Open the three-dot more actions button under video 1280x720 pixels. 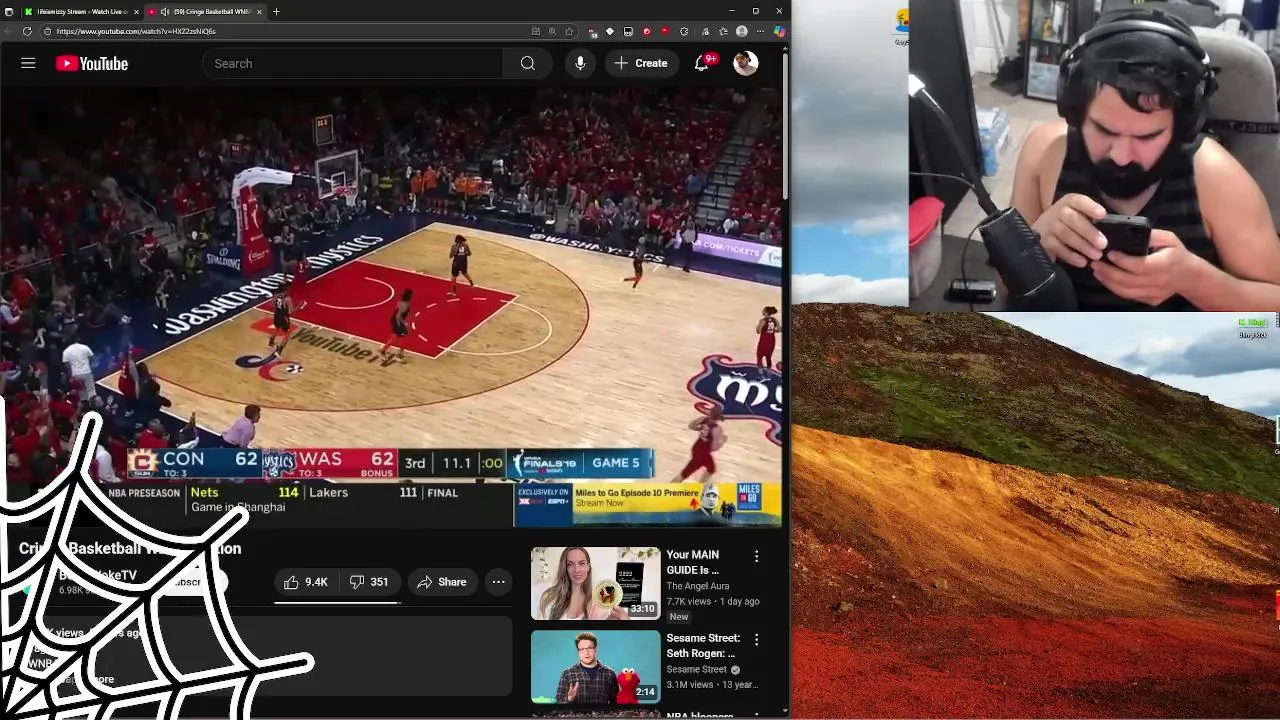pos(498,582)
